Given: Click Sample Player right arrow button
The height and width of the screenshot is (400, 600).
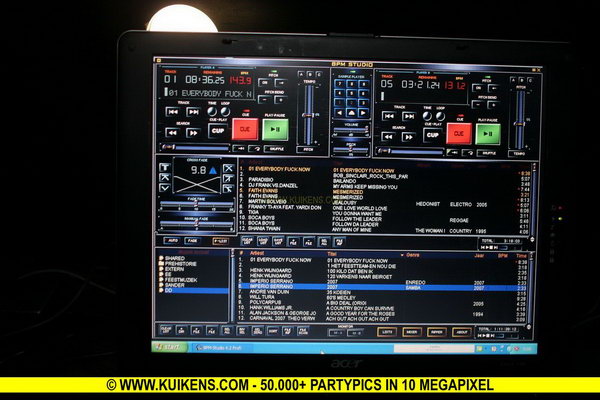Looking at the screenshot, I should [x=363, y=113].
